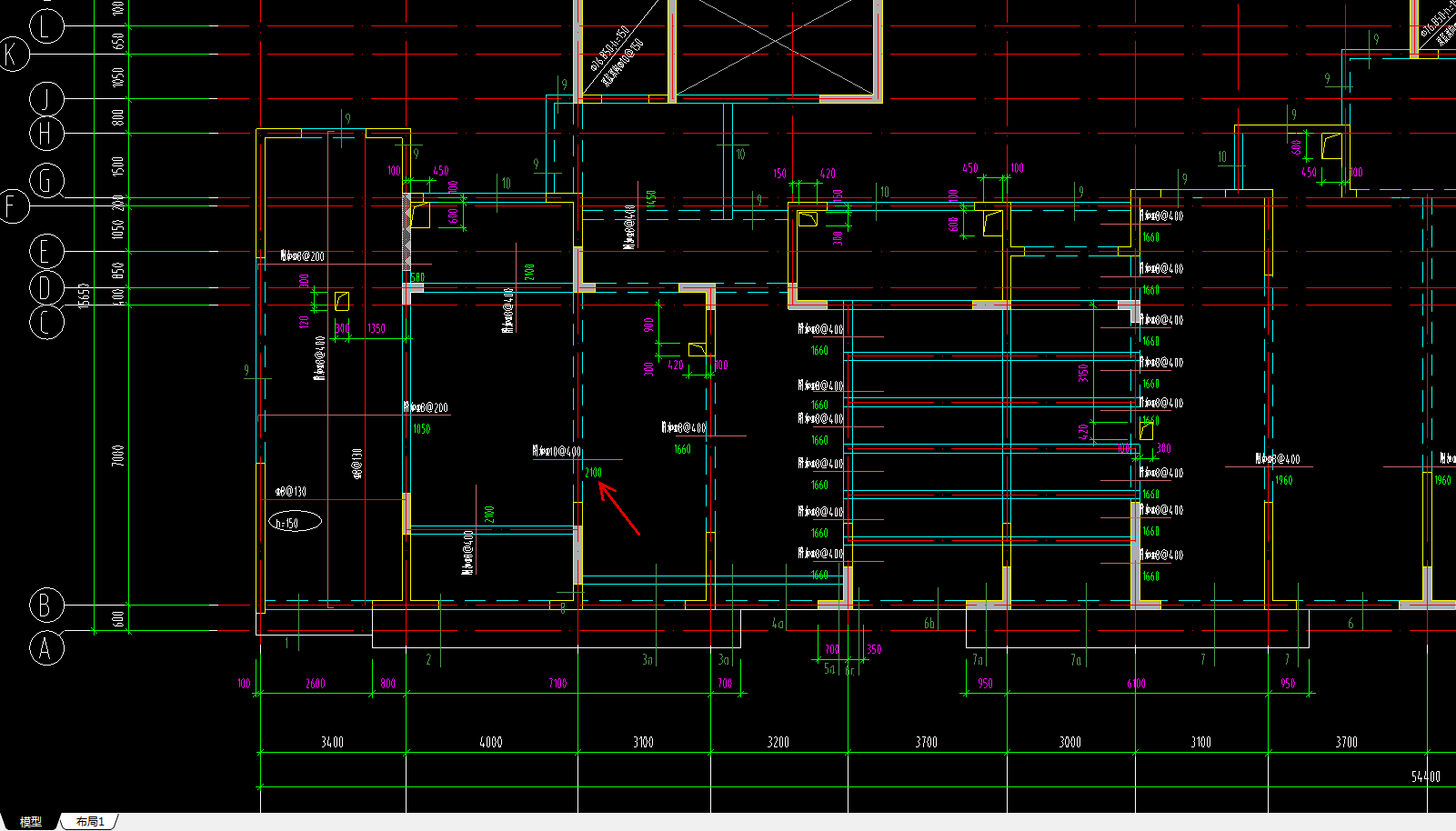The height and width of the screenshot is (831, 1456).
Task: Pick the axis bubble labeled F
Action: pyautogui.click(x=13, y=206)
